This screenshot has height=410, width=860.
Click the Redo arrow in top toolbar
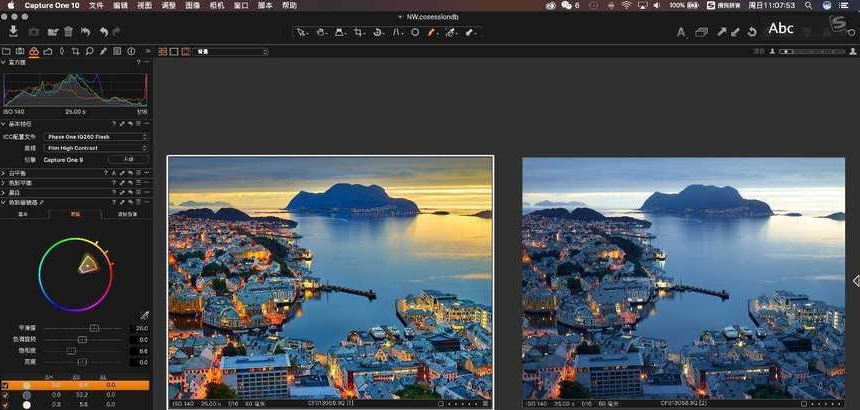point(116,32)
